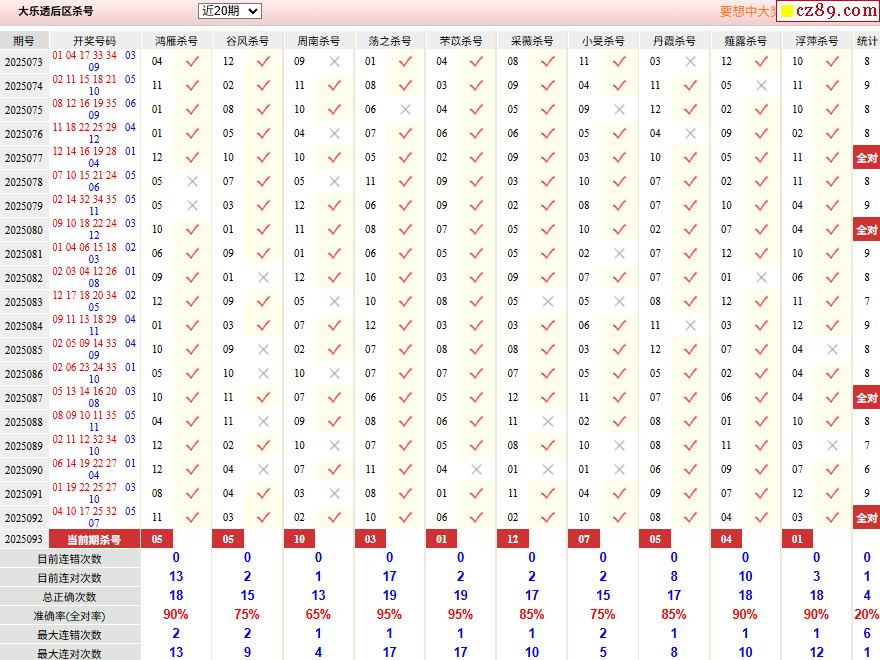Click the X mark for 鸿雁杀号 in 2025079

192,206
